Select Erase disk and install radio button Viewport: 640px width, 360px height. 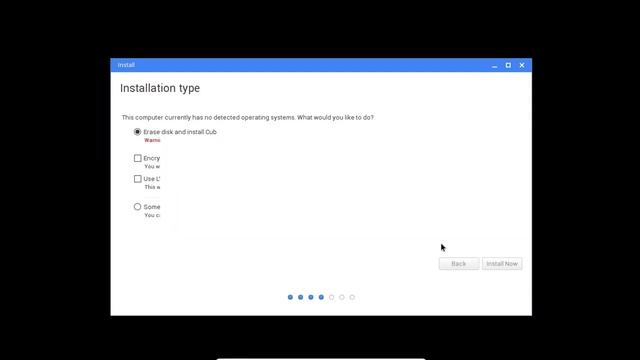click(x=138, y=132)
